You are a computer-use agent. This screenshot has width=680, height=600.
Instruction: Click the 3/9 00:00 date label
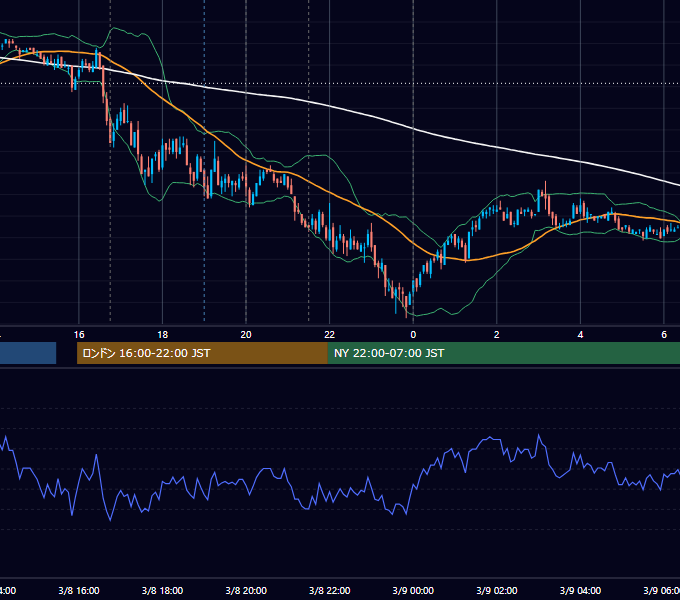coord(413,591)
